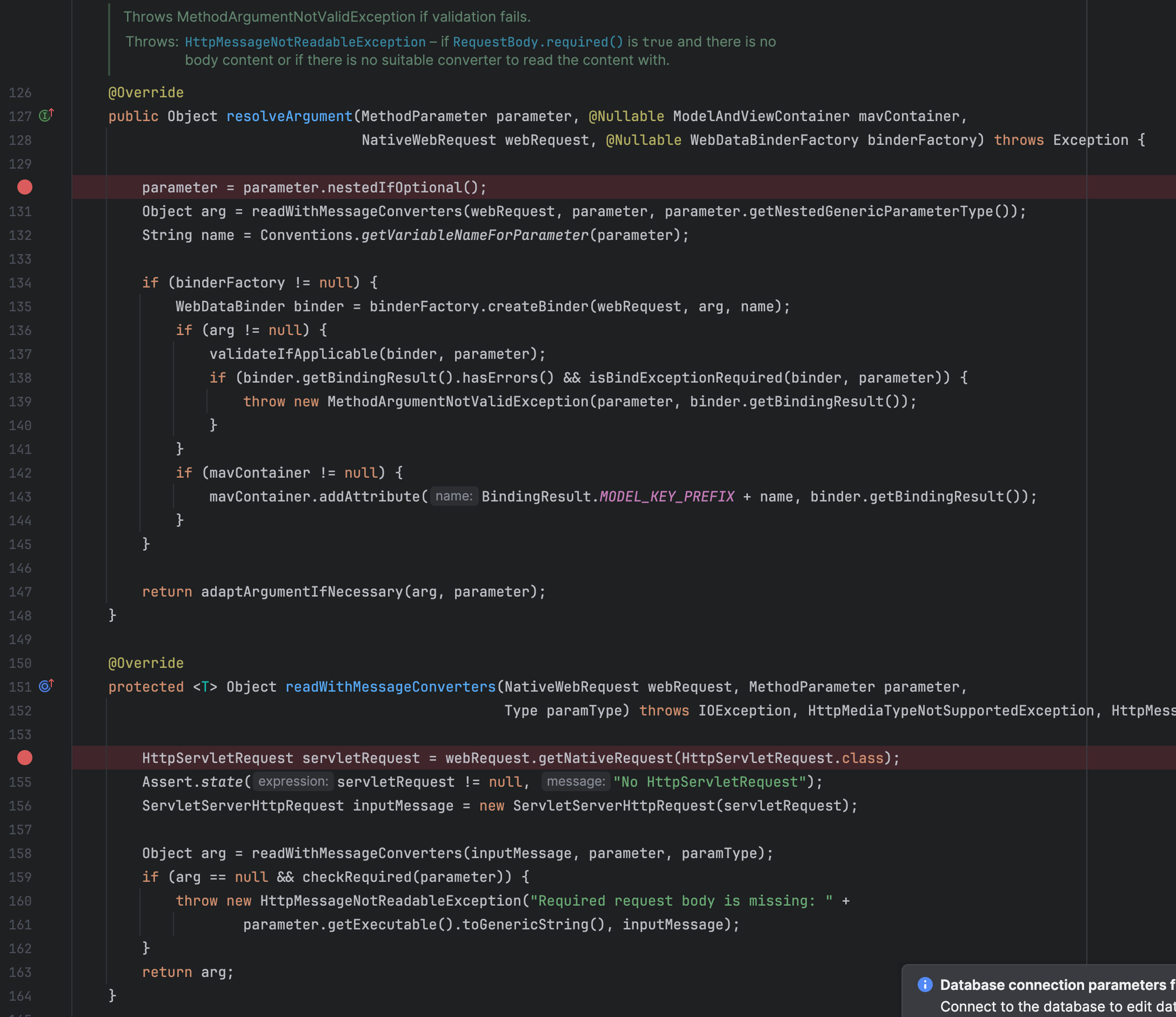
Task: Click the 'name:' inlay hint on line 143
Action: click(x=454, y=496)
